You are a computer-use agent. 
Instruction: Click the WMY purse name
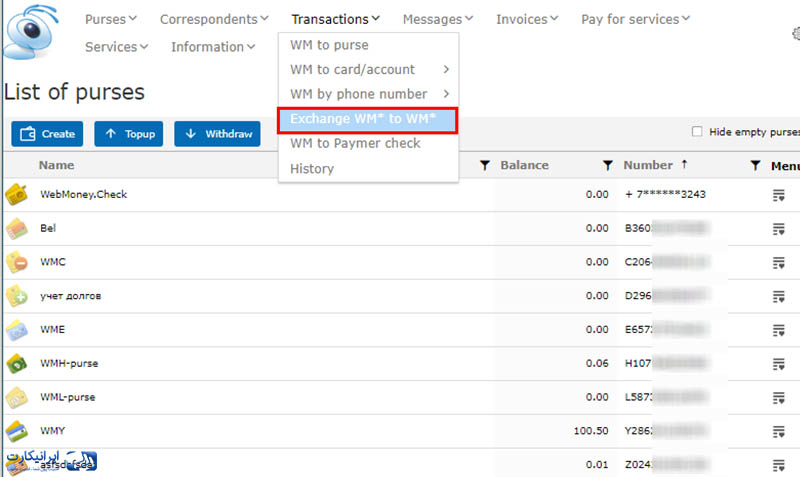[x=53, y=431]
